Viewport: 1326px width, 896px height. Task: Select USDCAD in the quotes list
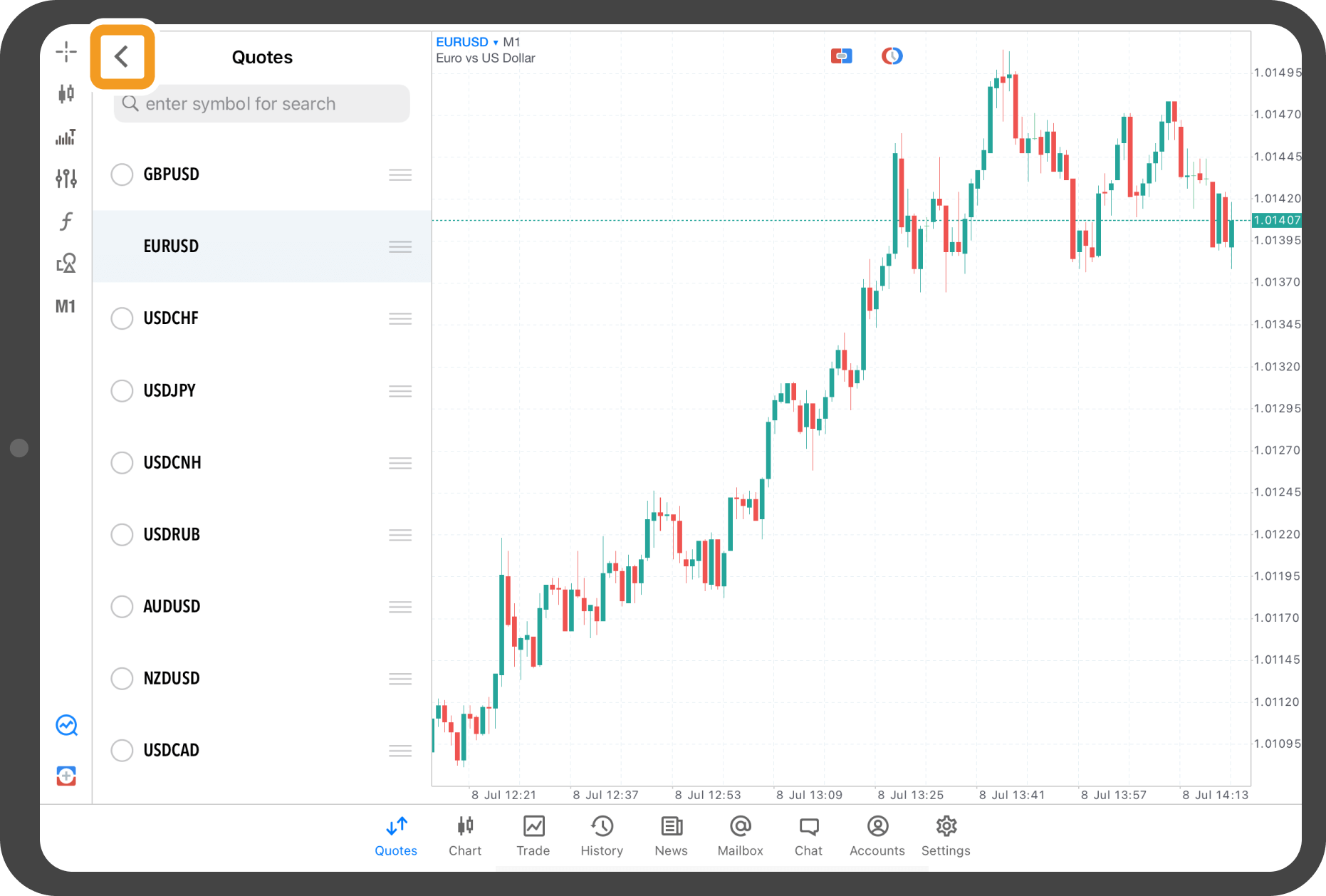[172, 750]
